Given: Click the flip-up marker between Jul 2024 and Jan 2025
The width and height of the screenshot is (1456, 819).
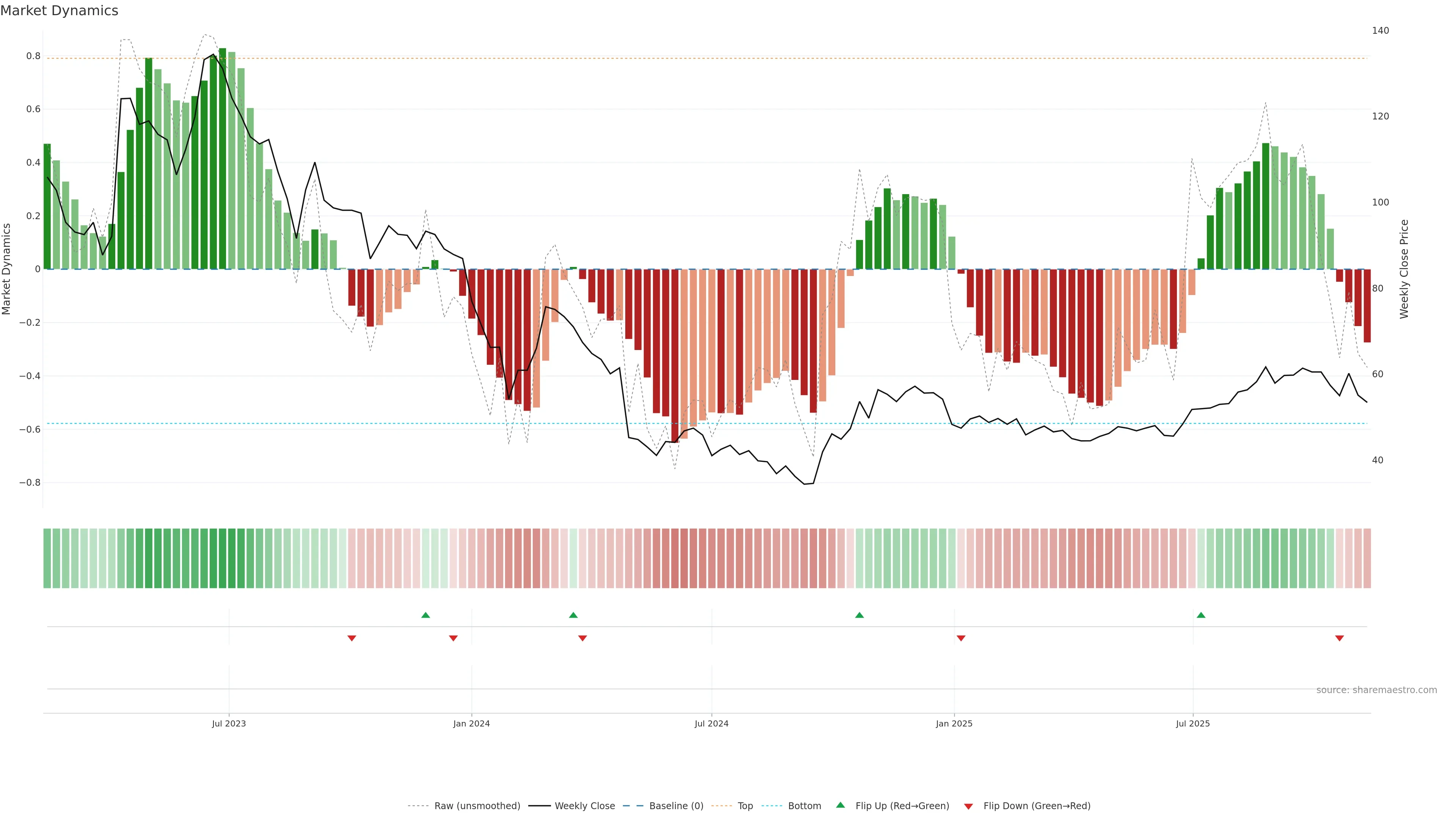Looking at the screenshot, I should coord(859,615).
